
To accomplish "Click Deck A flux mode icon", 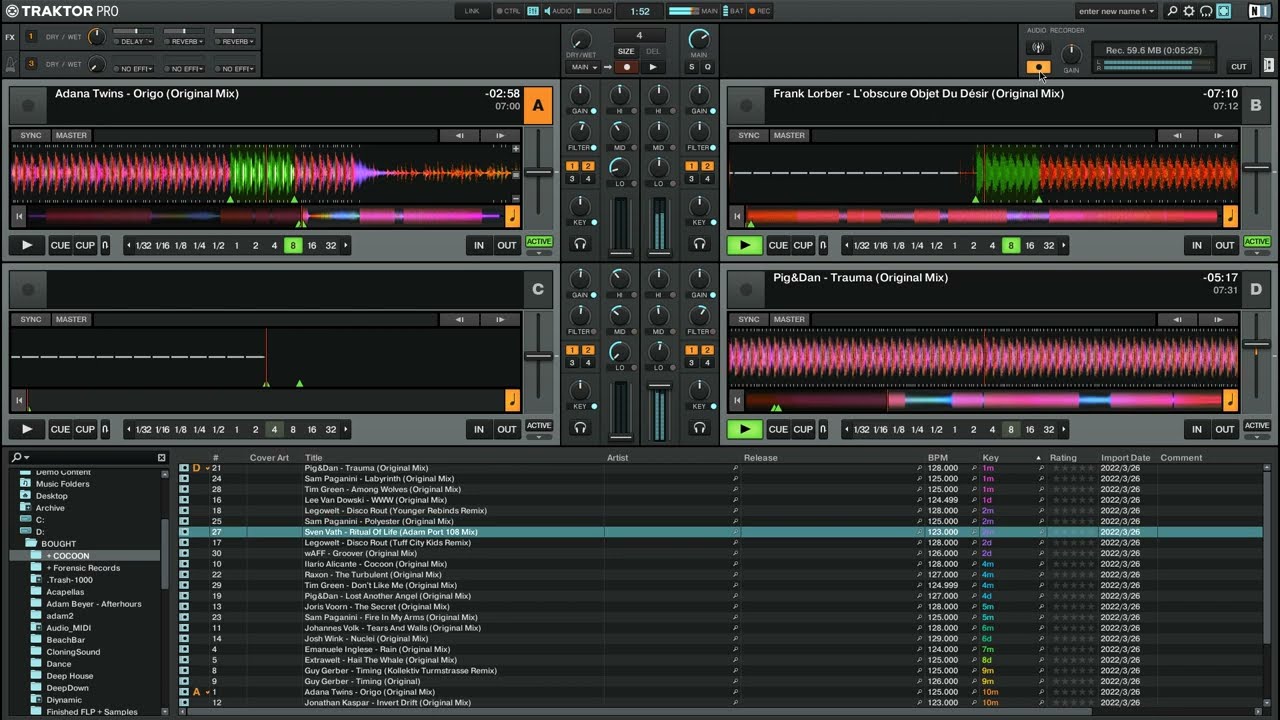I will pyautogui.click(x=105, y=245).
